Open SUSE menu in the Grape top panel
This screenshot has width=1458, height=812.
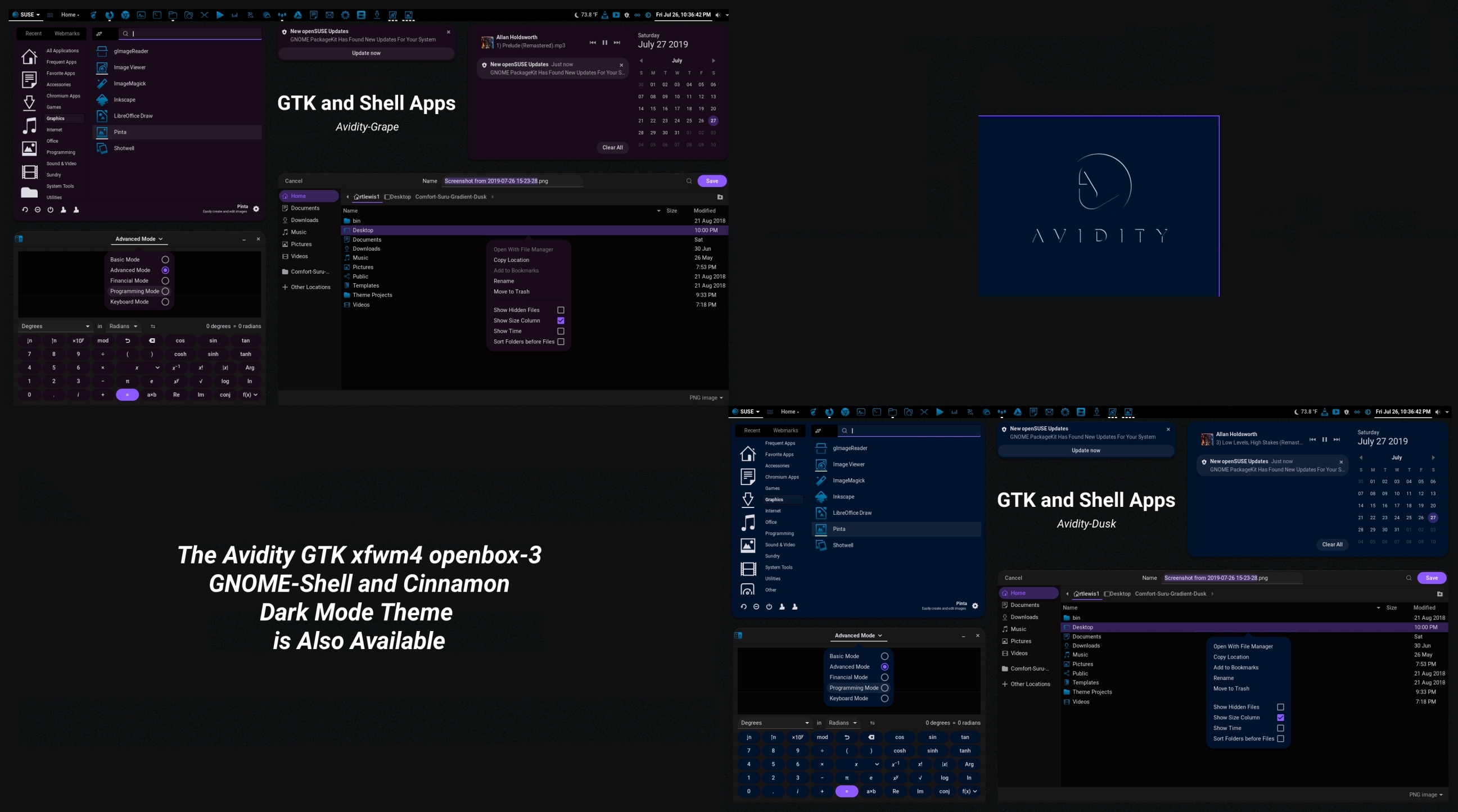(x=26, y=15)
